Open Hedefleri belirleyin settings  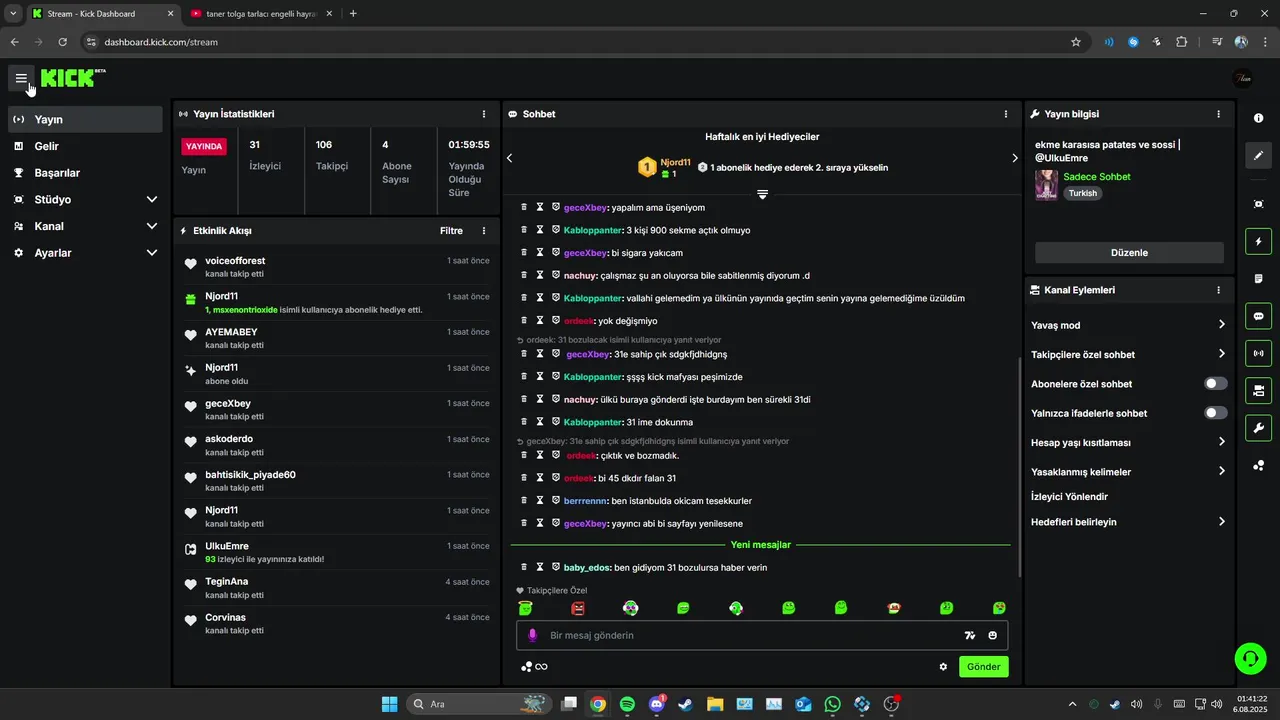[x=1129, y=522]
